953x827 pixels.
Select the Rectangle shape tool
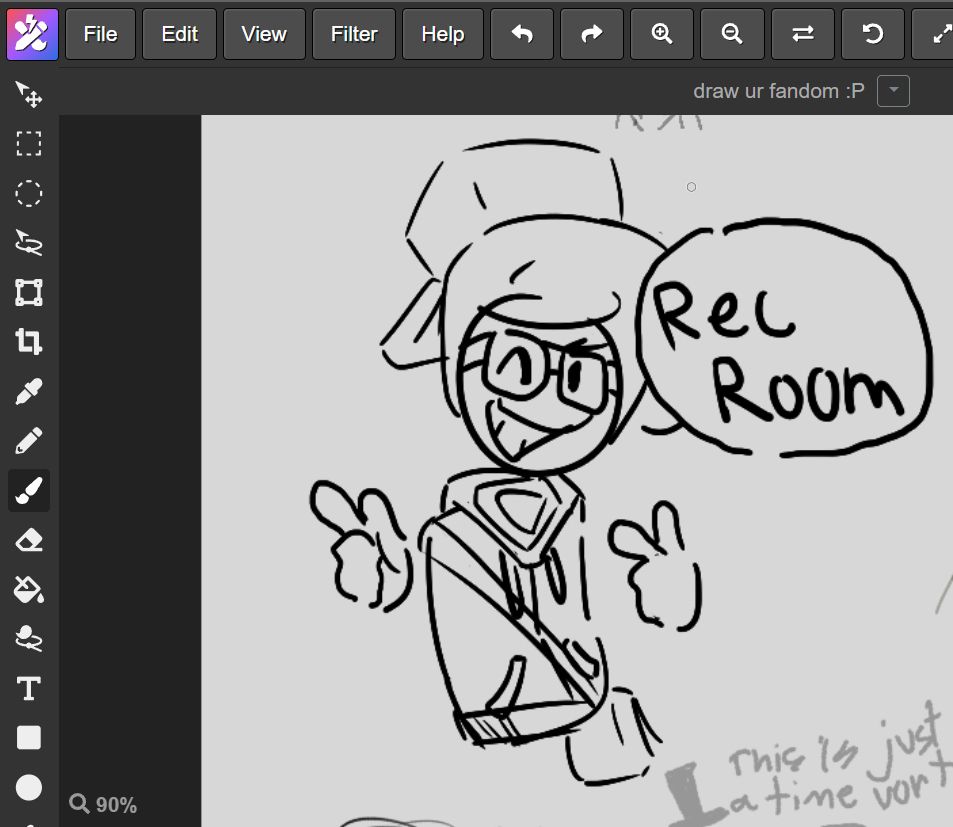29,738
